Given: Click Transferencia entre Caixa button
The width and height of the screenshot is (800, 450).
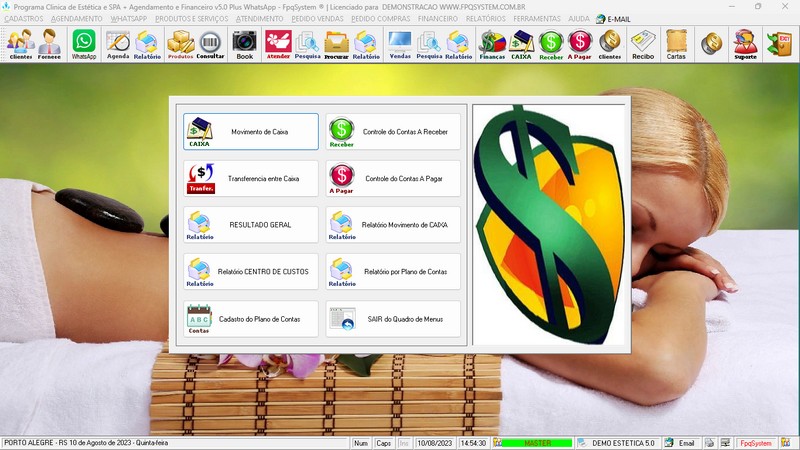Looking at the screenshot, I should [251, 179].
